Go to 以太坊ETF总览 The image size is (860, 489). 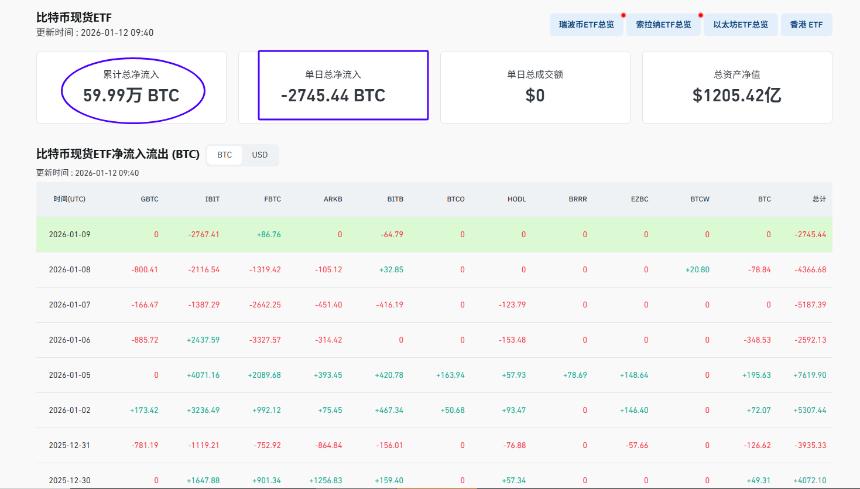(x=740, y=25)
